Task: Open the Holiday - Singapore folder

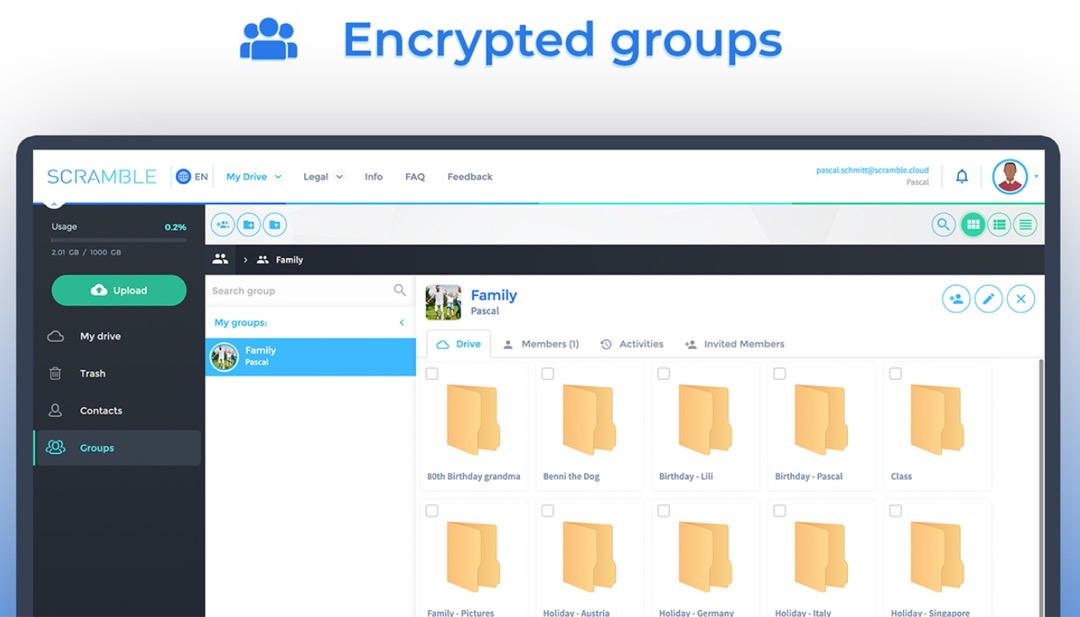Action: click(x=937, y=559)
